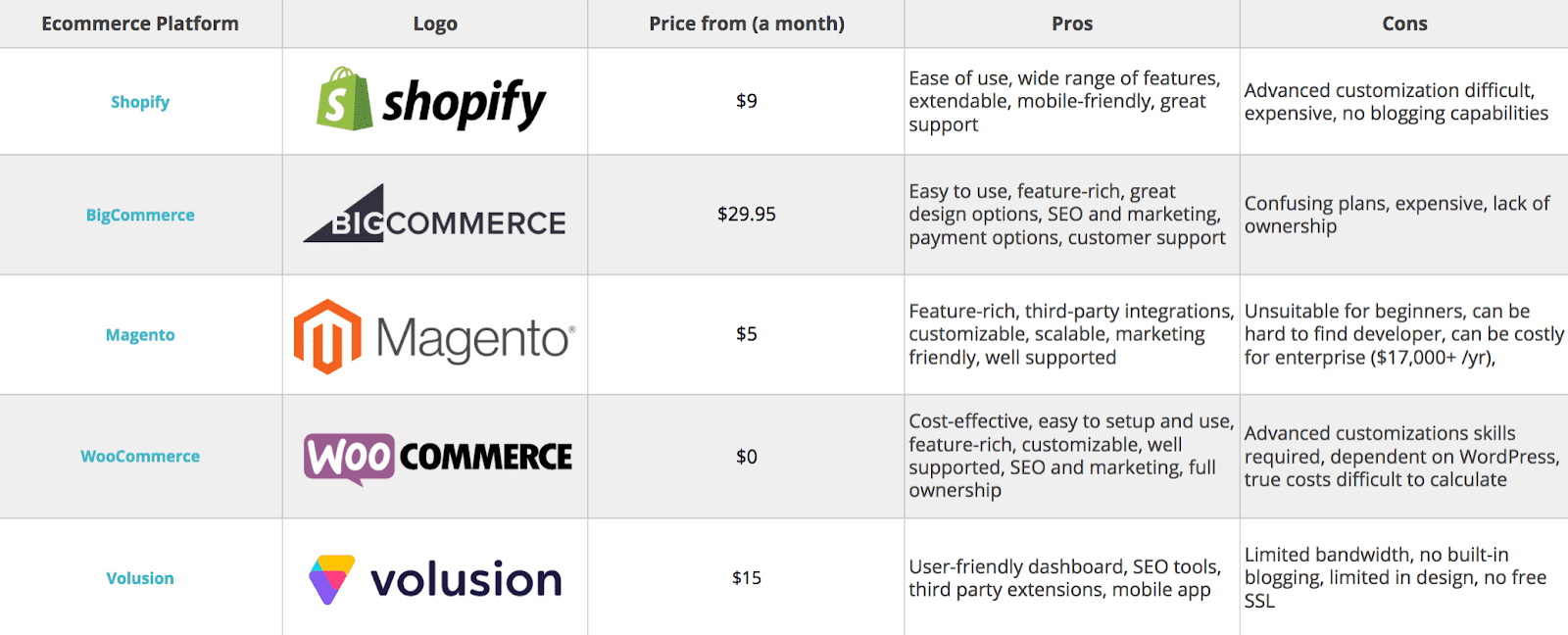Select the Shopify pros text cell
This screenshot has height=635, width=1568.
pos(1072,101)
